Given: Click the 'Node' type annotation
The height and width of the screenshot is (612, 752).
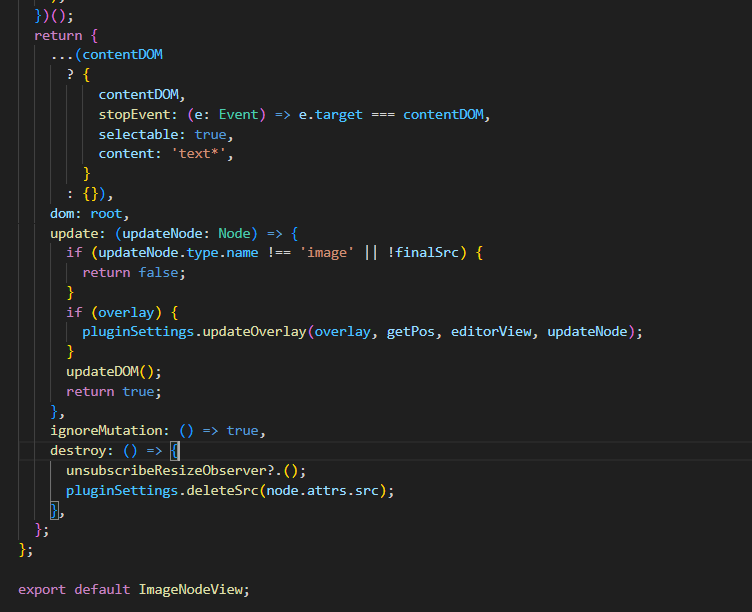Looking at the screenshot, I should pos(235,234).
